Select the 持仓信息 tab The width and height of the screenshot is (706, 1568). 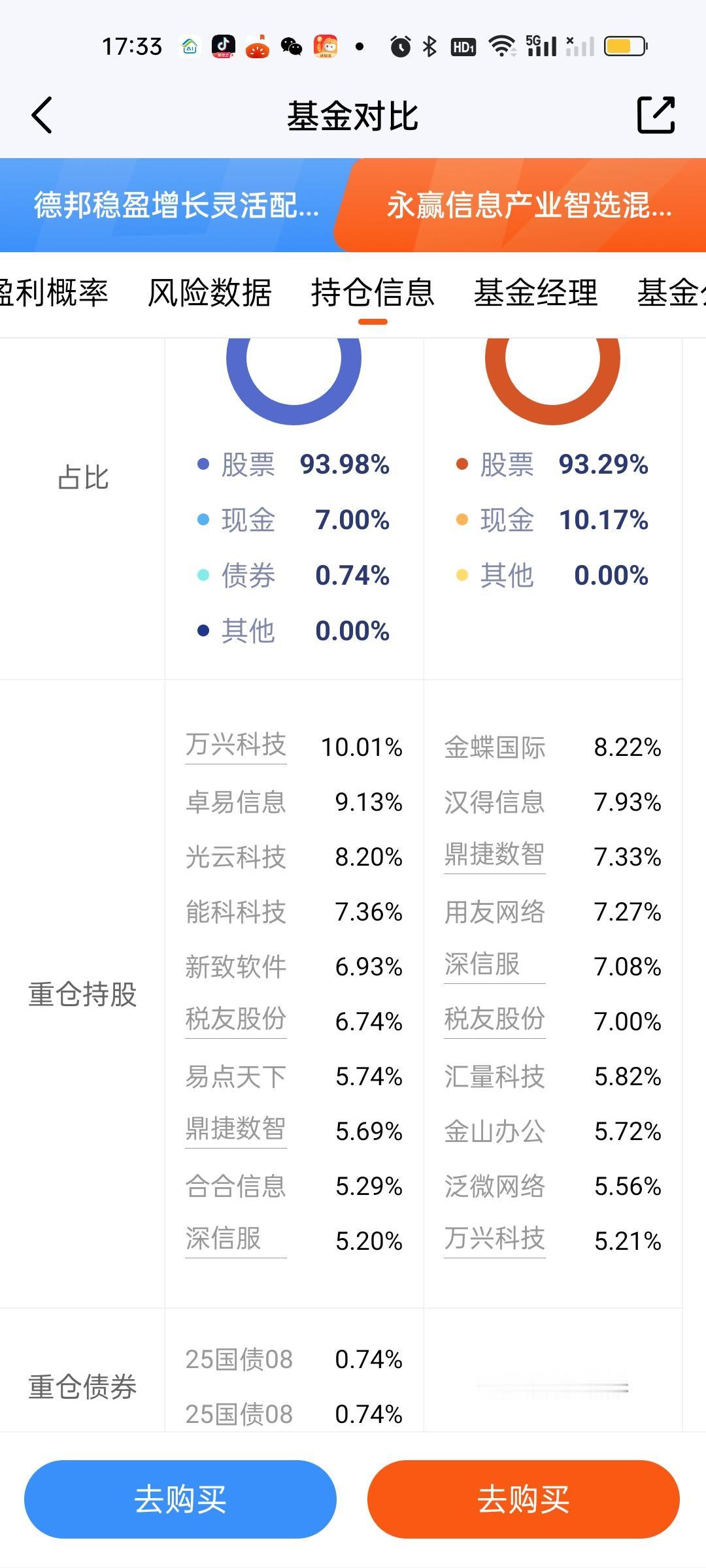(x=373, y=292)
